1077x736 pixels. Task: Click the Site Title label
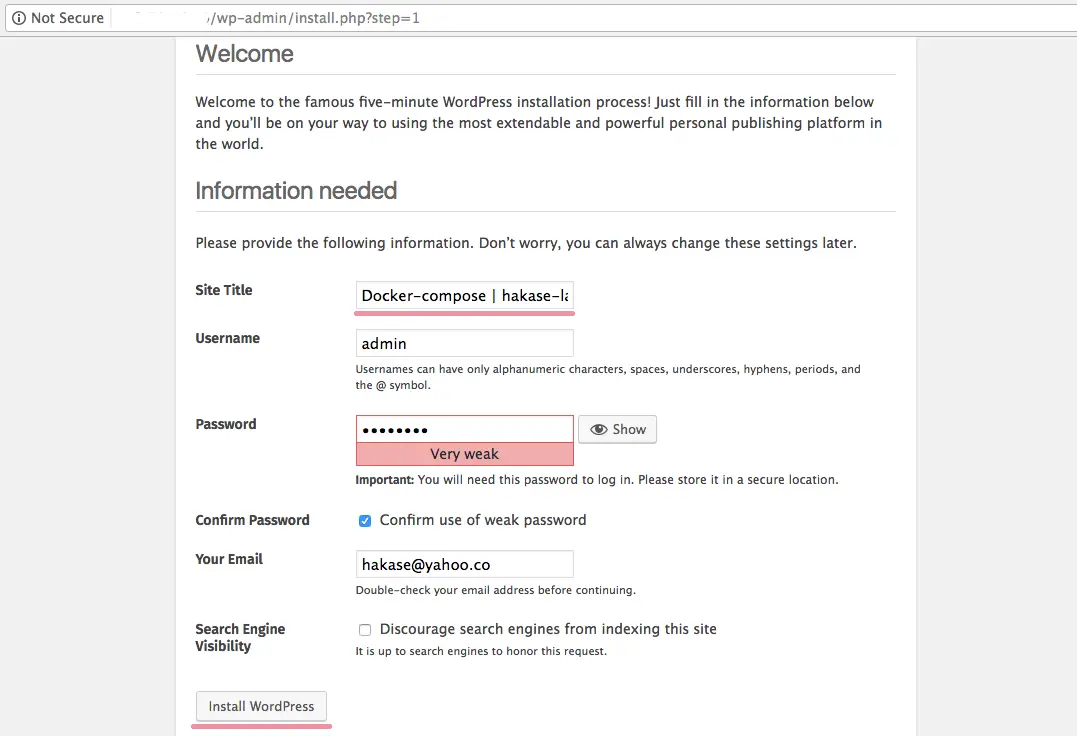coord(224,290)
